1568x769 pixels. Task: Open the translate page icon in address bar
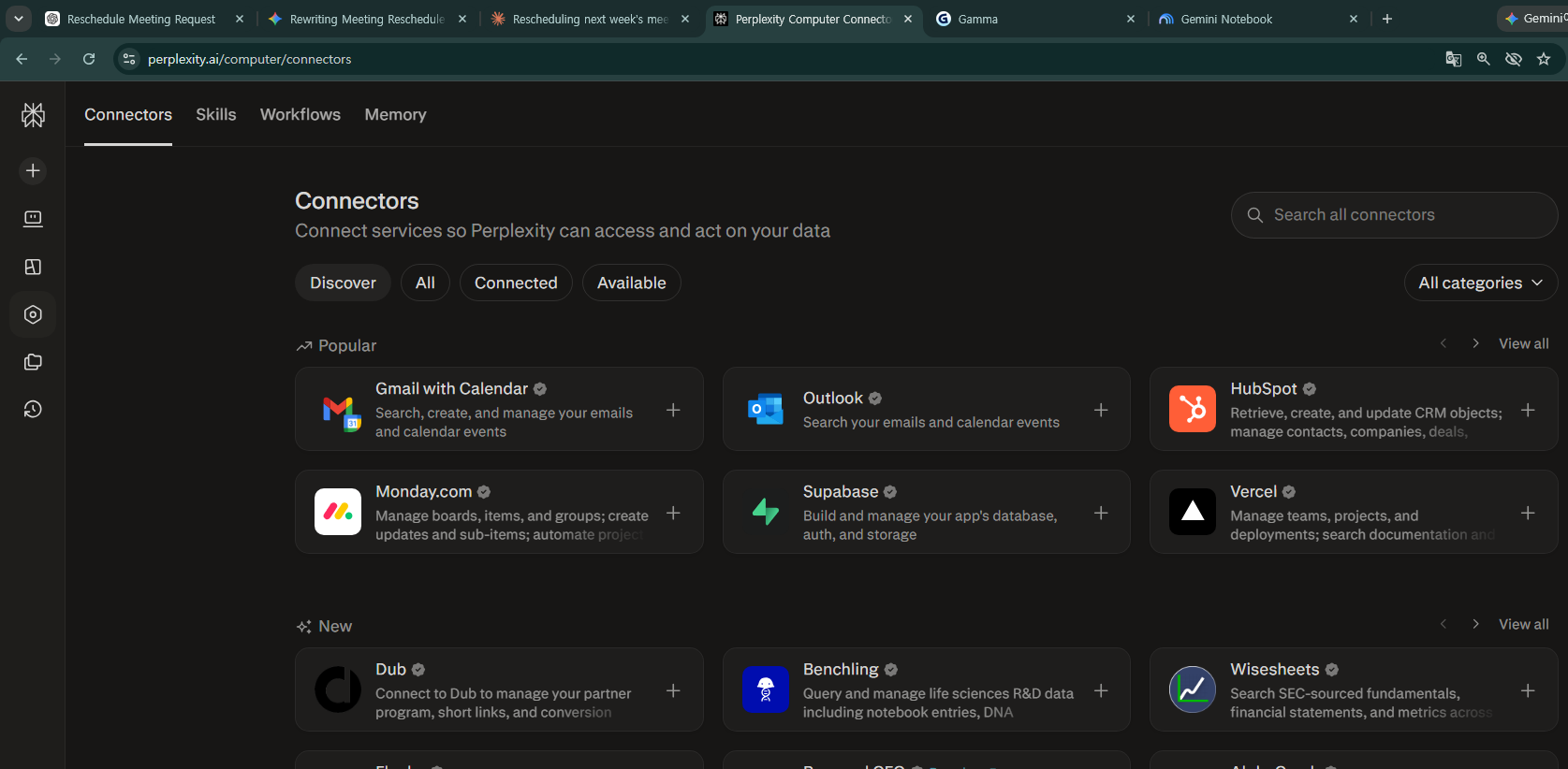pos(1454,59)
